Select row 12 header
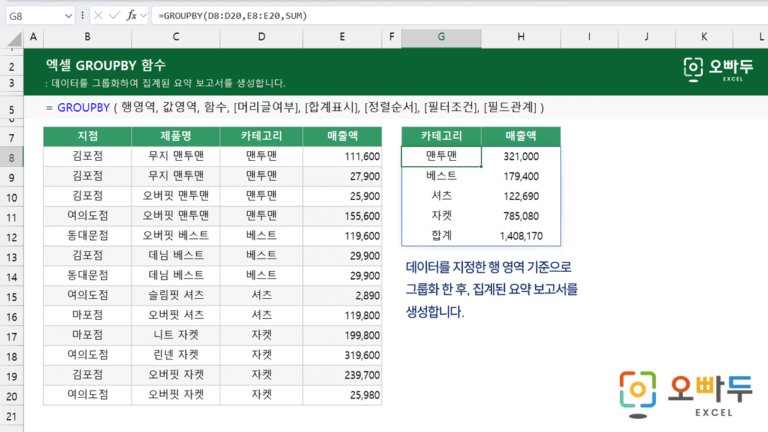The width and height of the screenshot is (768, 432). (x=11, y=238)
